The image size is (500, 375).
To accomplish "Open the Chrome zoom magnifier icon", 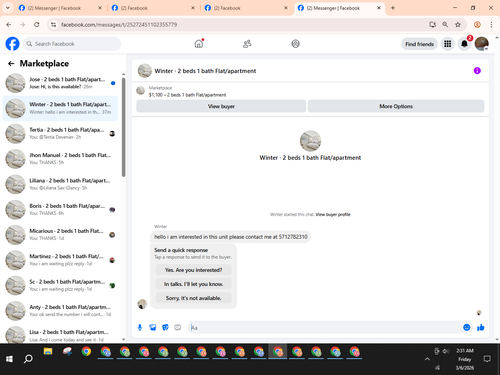I will (x=445, y=24).
